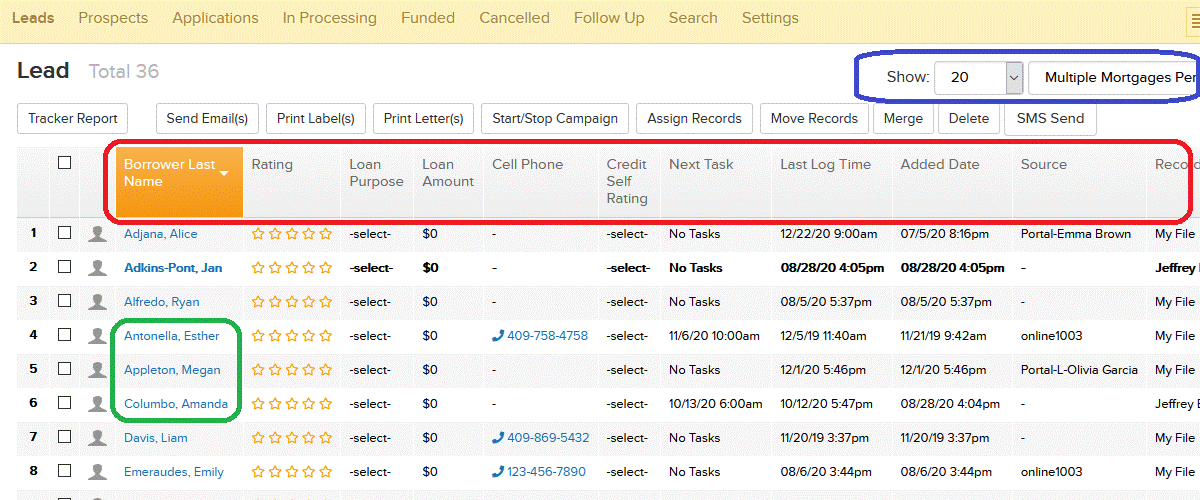The height and width of the screenshot is (500, 1200).
Task: Set fourth star rating for Antonella, Esther
Action: (x=308, y=336)
